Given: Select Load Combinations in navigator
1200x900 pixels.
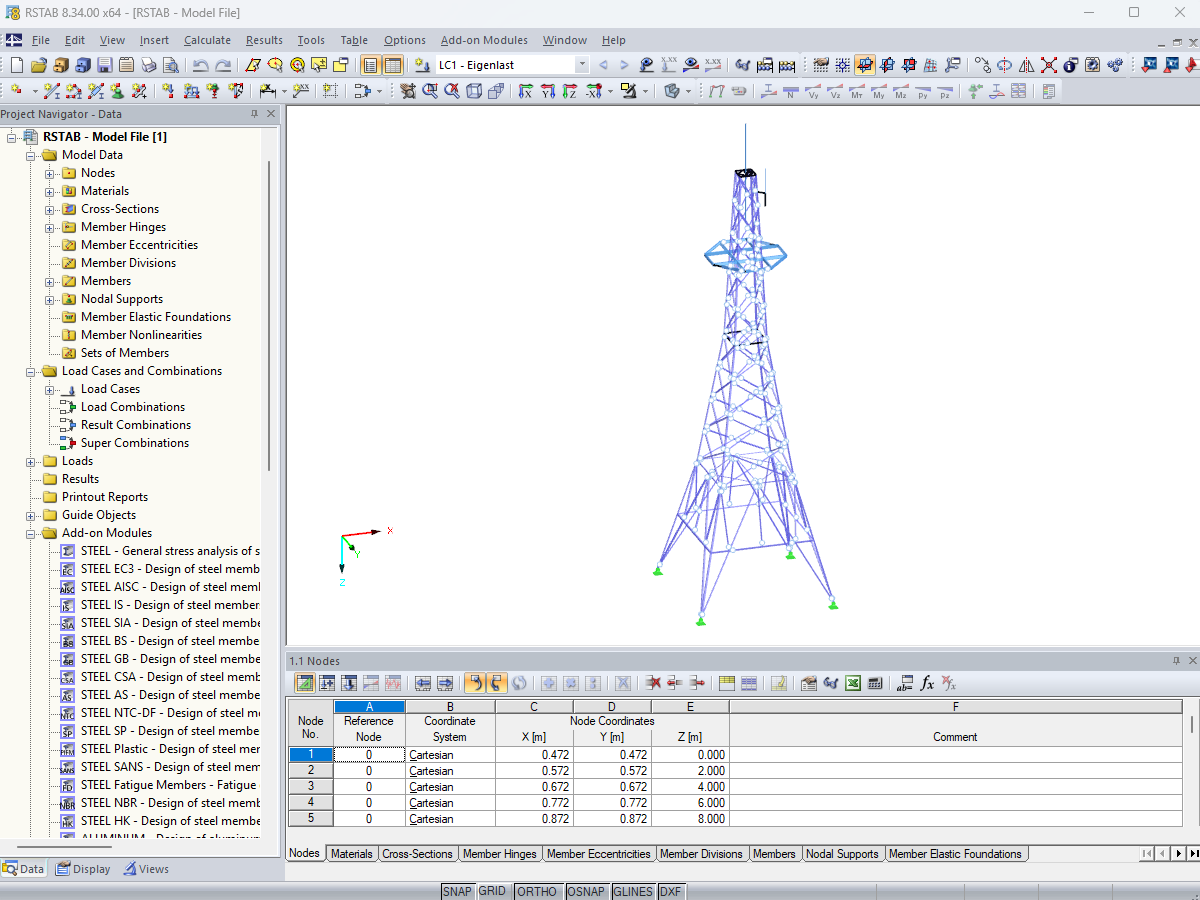Looking at the screenshot, I should 133,407.
